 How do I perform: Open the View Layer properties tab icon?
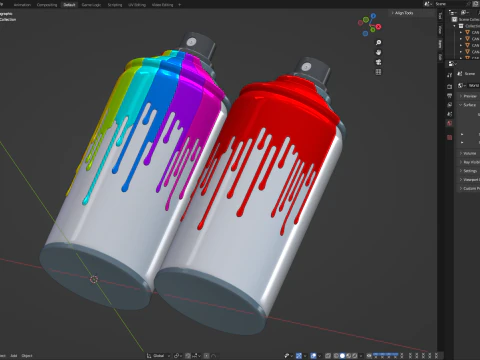[x=449, y=105]
